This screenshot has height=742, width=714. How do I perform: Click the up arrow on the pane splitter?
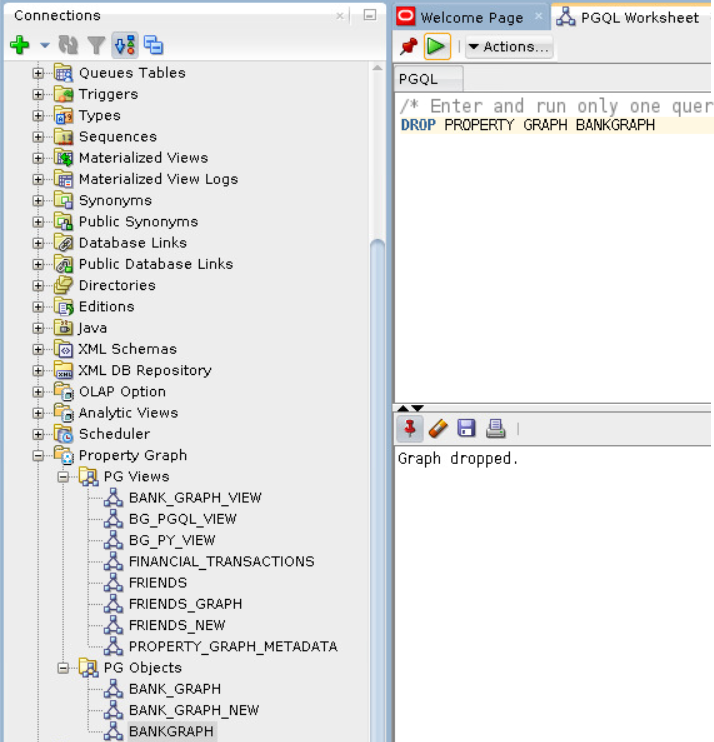pyautogui.click(x=403, y=408)
